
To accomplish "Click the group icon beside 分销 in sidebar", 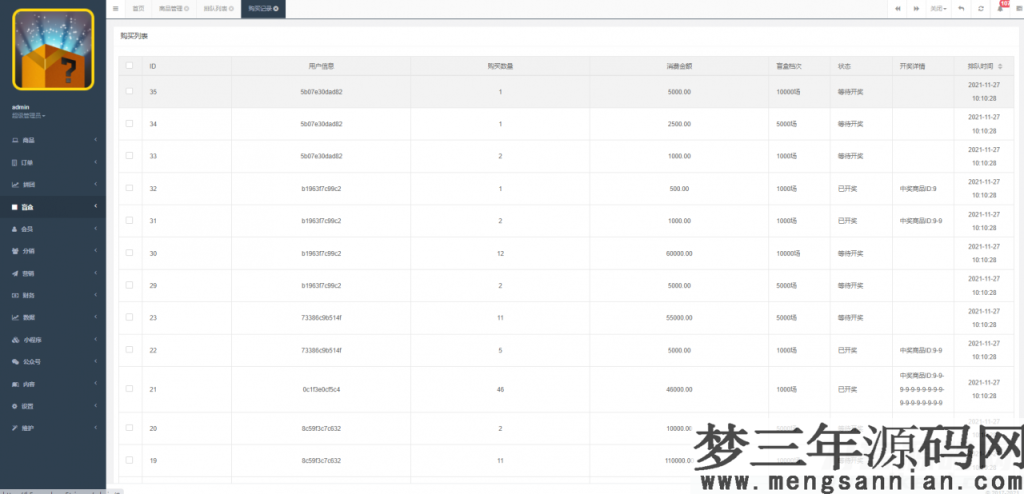I will pyautogui.click(x=15, y=251).
